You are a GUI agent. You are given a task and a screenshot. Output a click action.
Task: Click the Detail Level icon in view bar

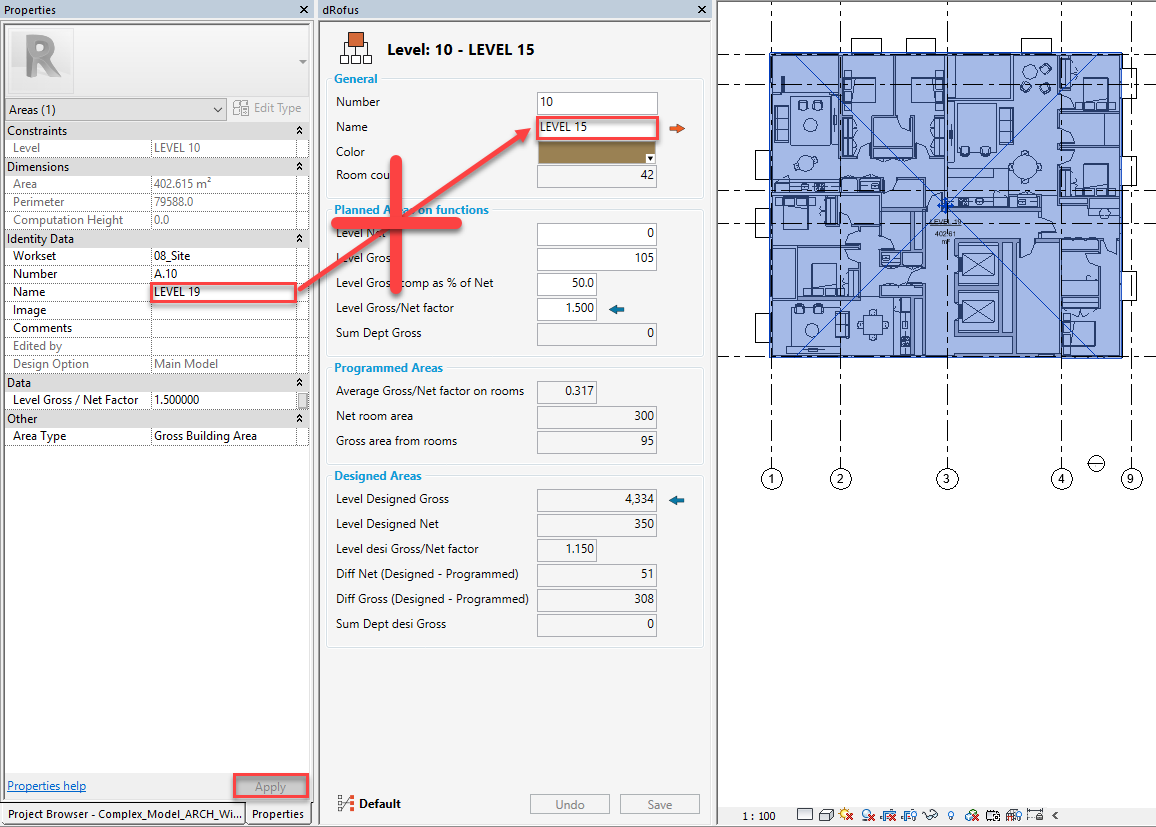click(x=805, y=815)
